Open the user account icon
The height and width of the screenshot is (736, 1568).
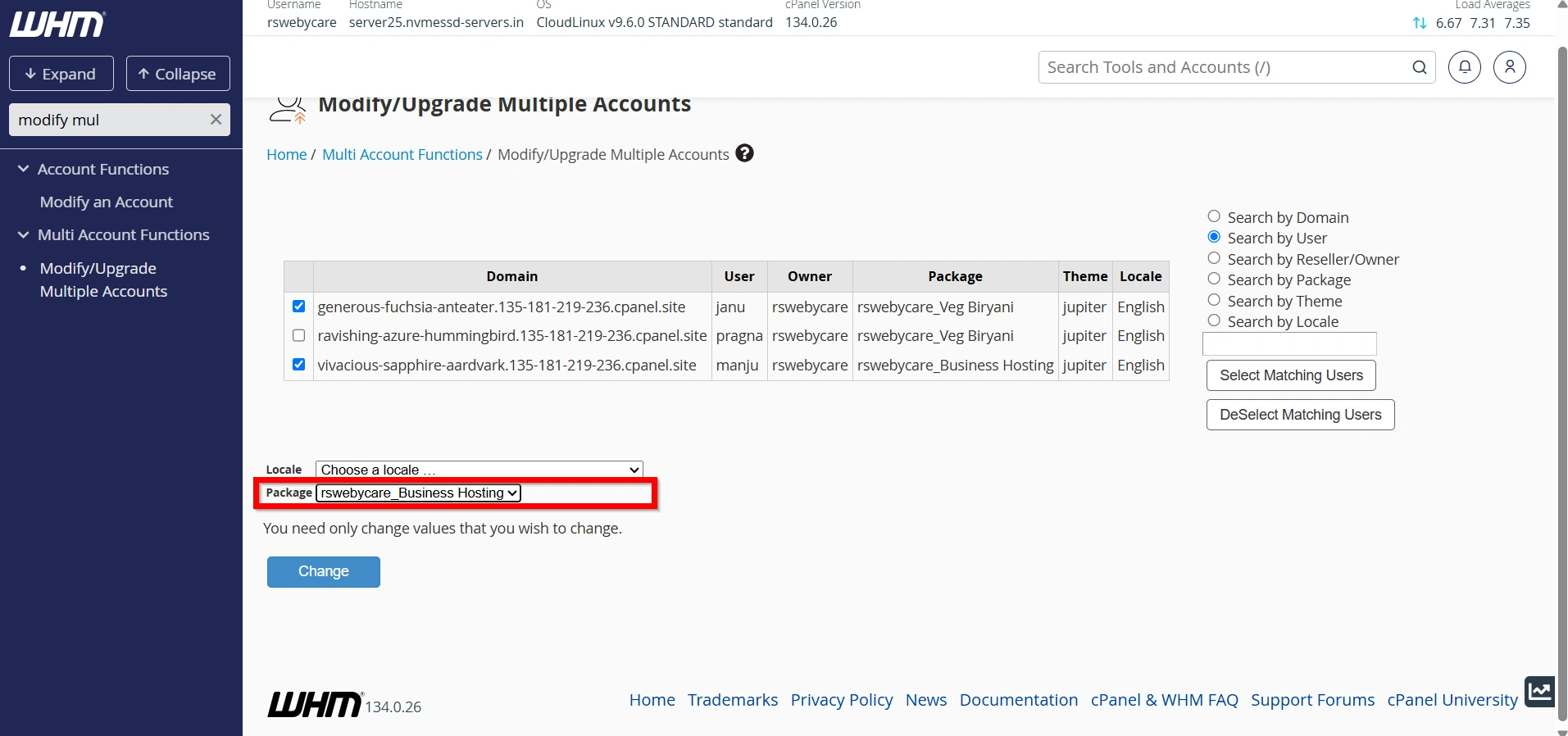1510,67
